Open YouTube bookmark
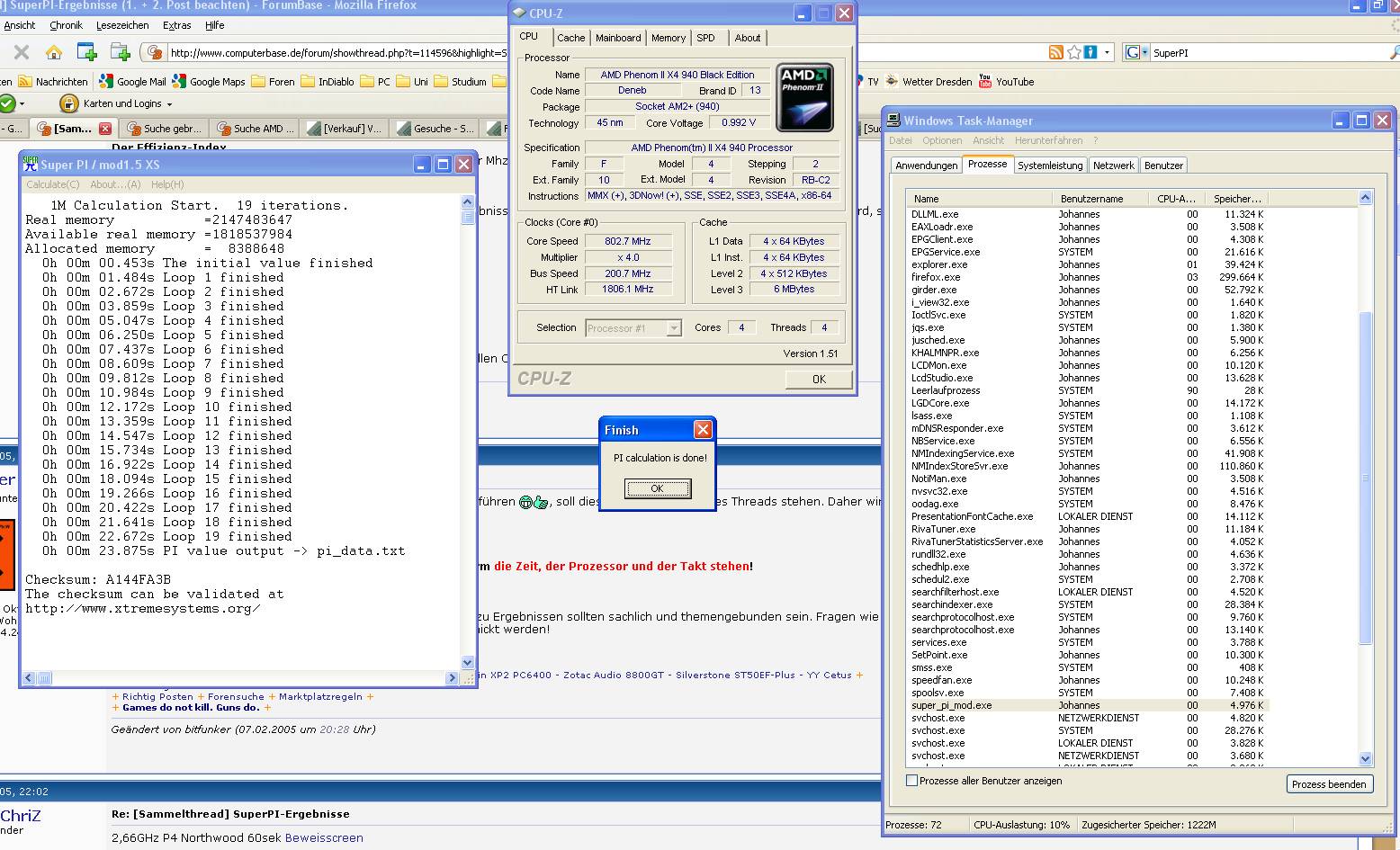The image size is (1400, 850). [1006, 81]
